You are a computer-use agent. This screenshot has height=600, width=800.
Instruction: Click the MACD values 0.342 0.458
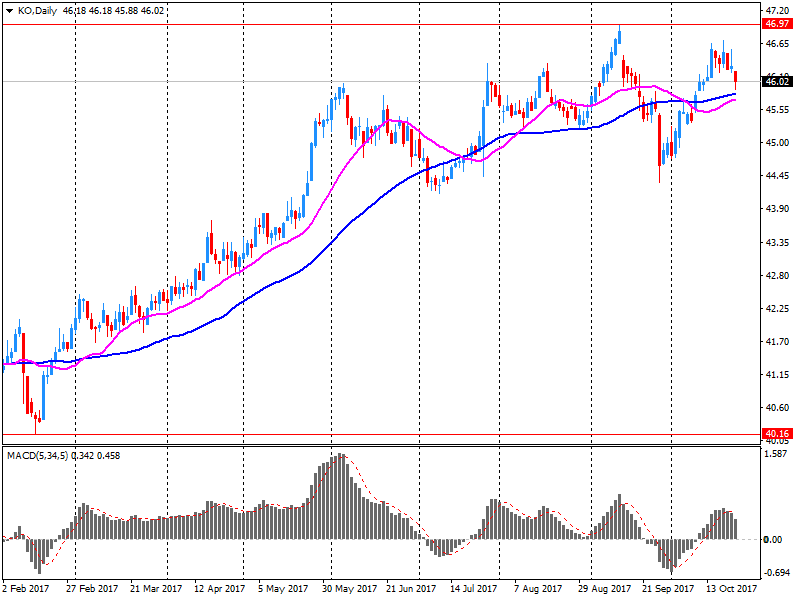[96, 456]
